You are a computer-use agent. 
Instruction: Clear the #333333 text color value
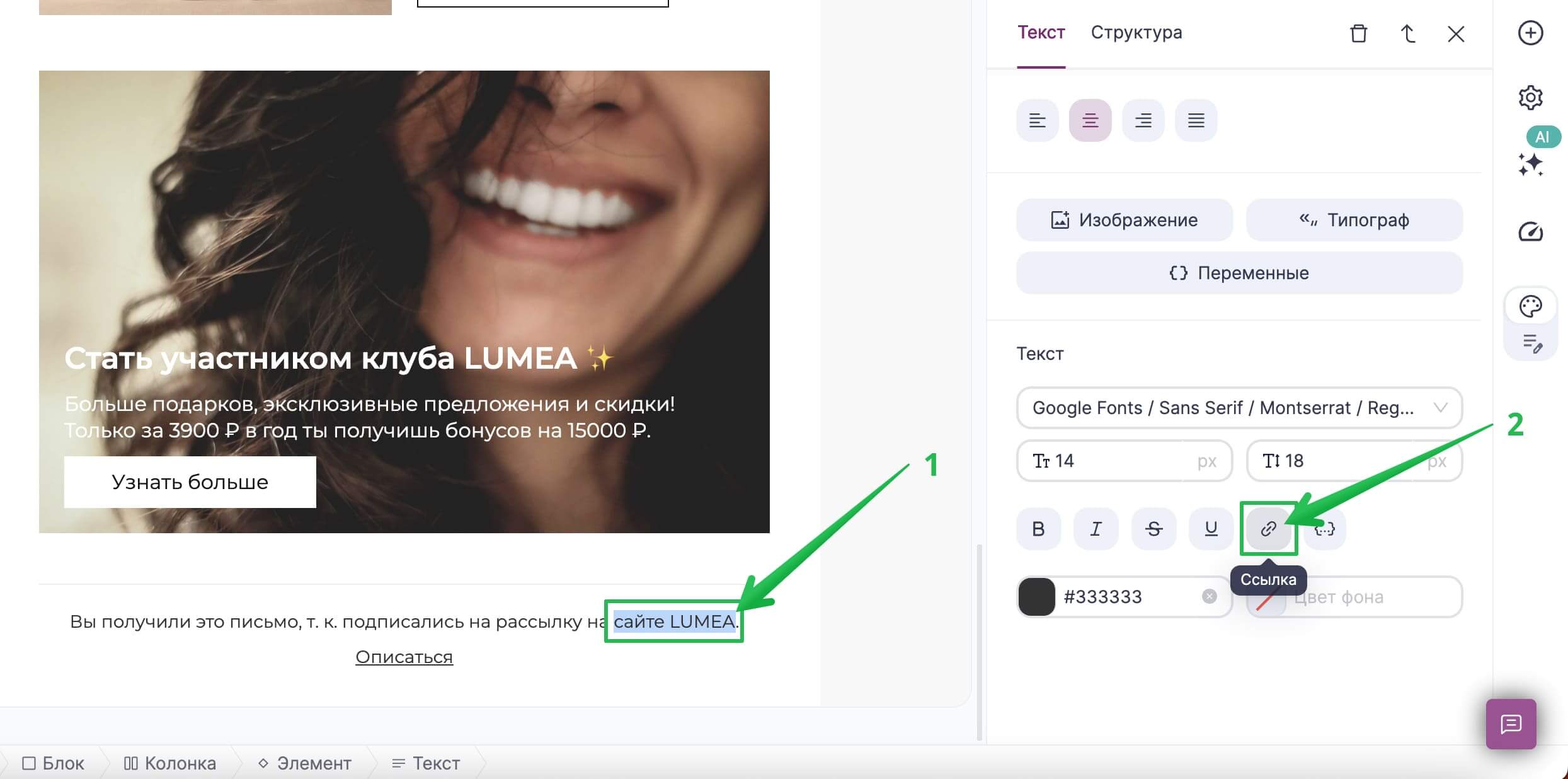click(x=1209, y=596)
